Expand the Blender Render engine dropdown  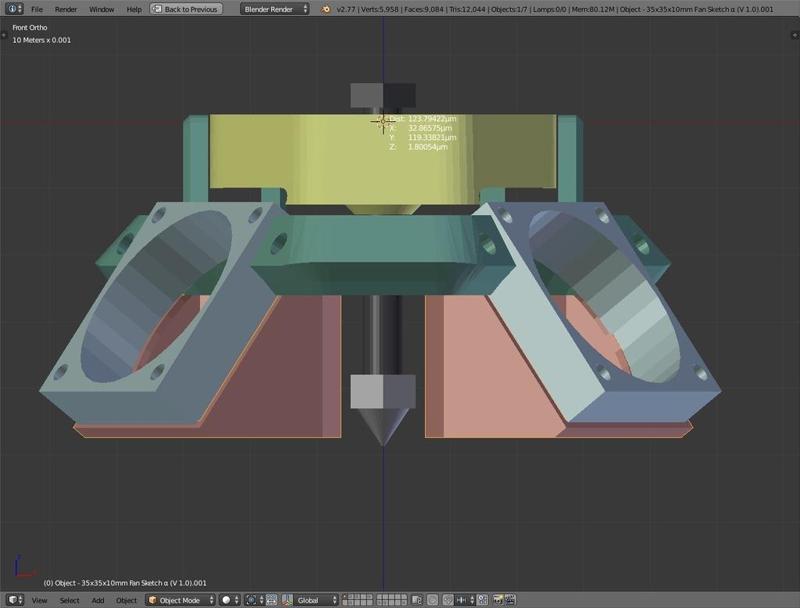[x=274, y=9]
